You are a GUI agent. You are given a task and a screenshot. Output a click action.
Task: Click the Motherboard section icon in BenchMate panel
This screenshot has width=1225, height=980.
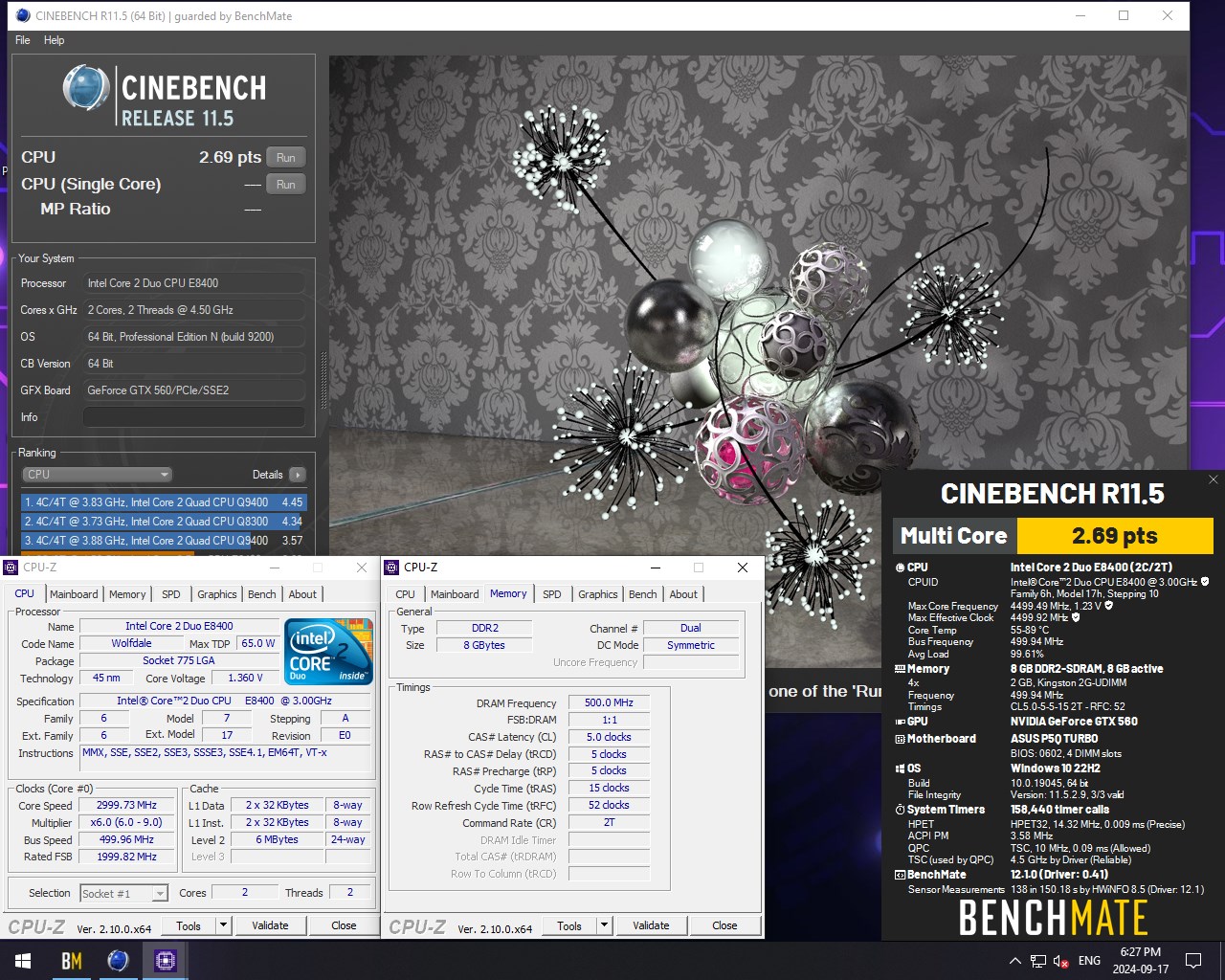coord(900,739)
